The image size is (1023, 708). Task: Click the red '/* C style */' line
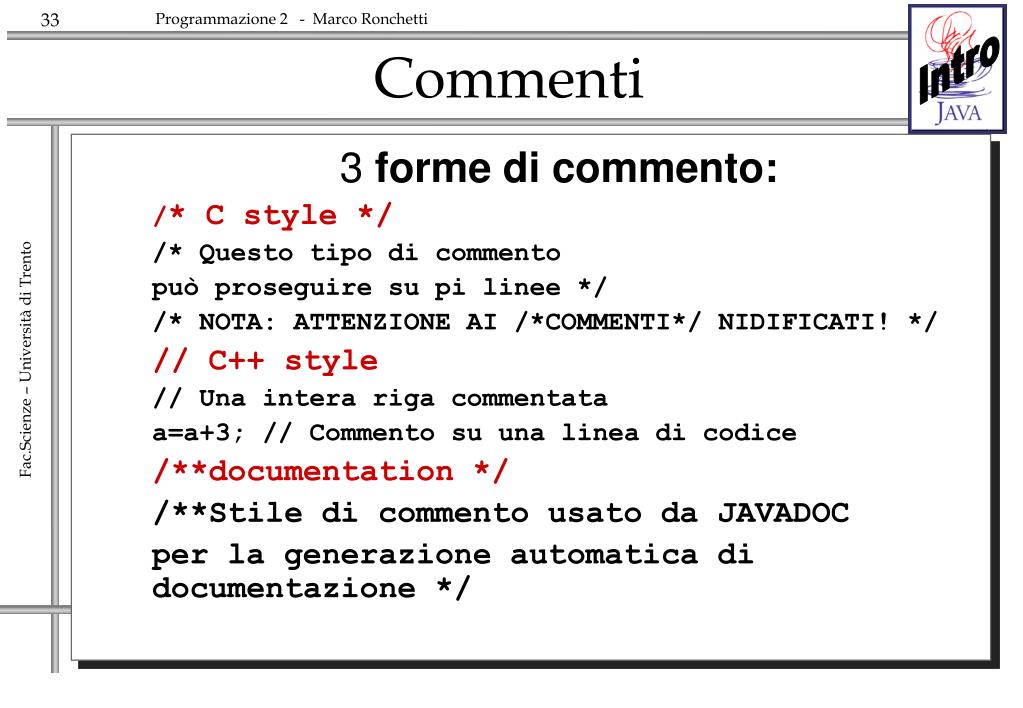point(272,215)
